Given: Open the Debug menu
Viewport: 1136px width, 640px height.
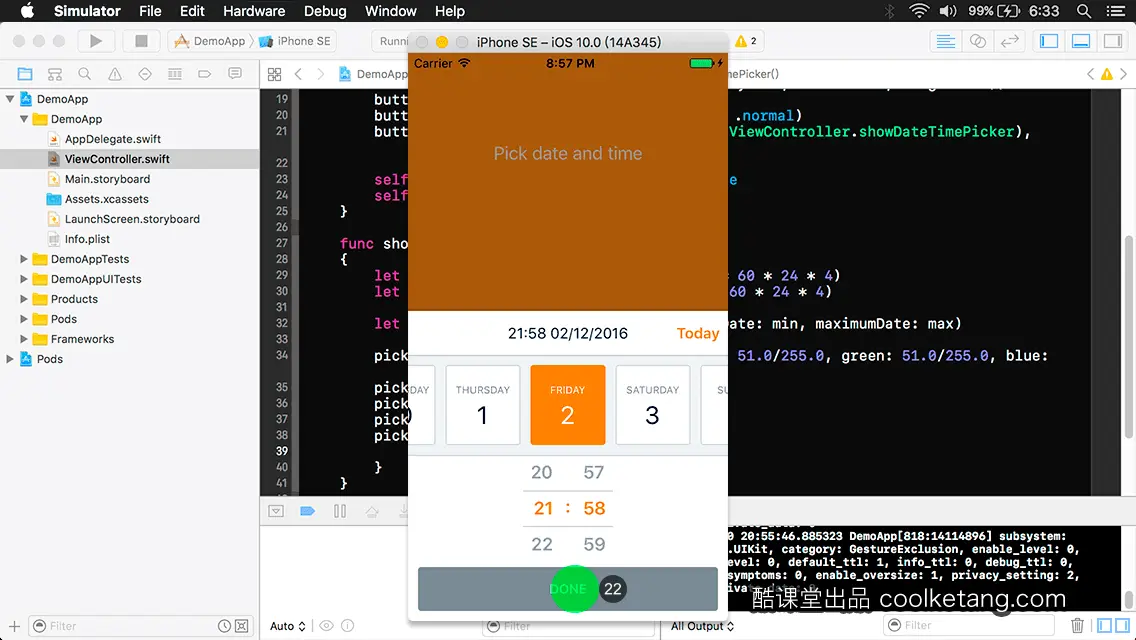Looking at the screenshot, I should tap(325, 11).
